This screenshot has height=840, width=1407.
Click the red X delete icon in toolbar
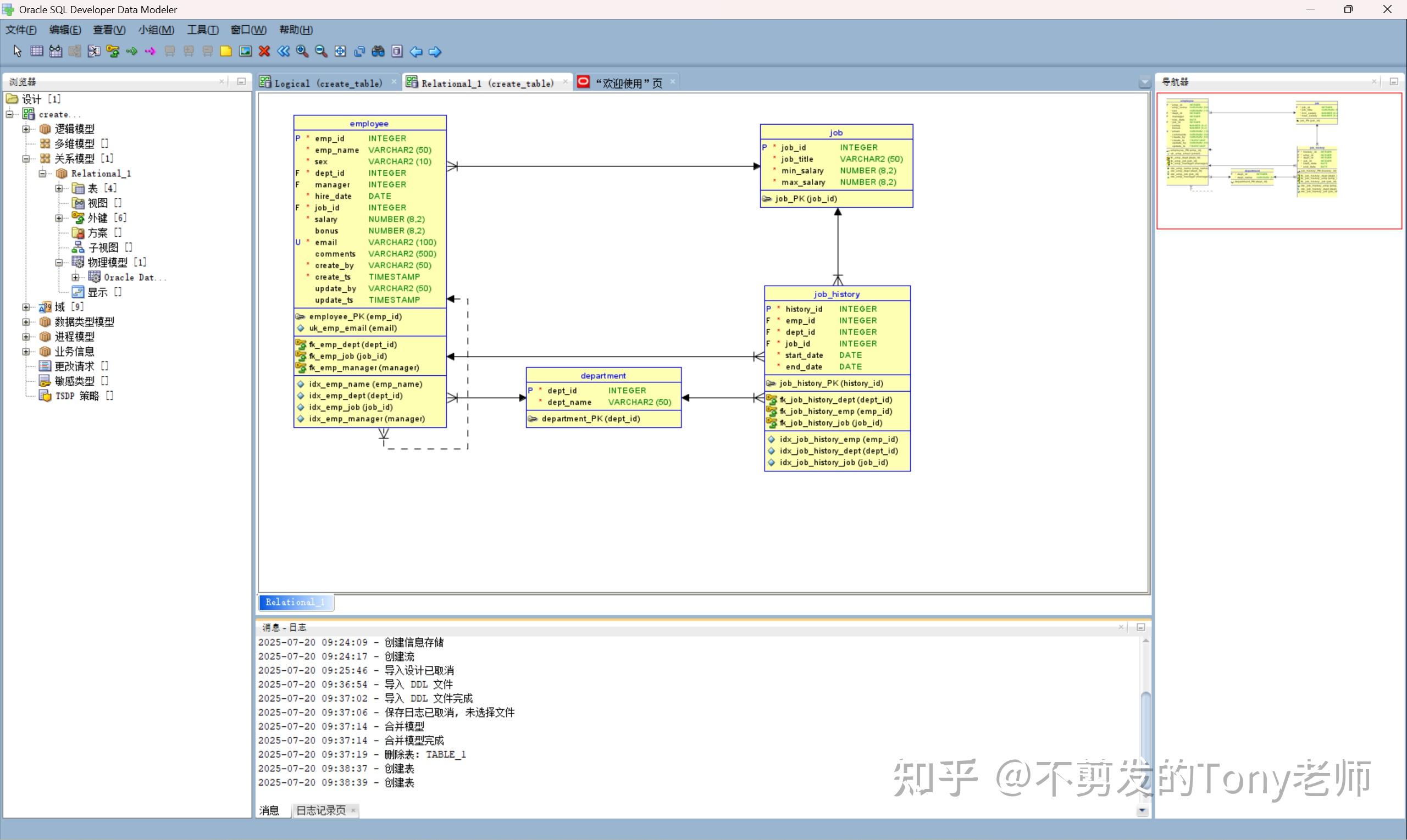click(x=264, y=51)
